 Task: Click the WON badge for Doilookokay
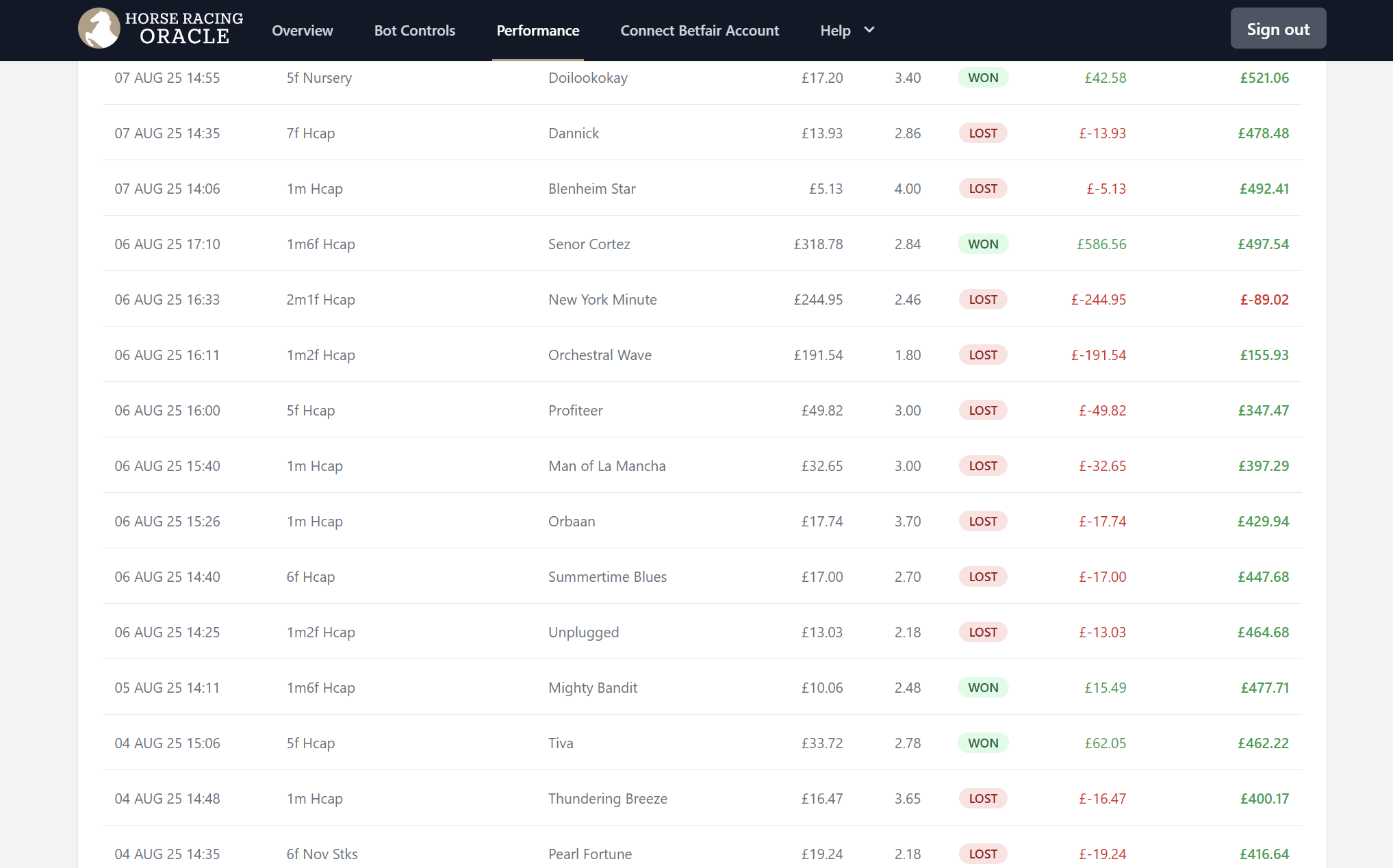click(x=983, y=77)
